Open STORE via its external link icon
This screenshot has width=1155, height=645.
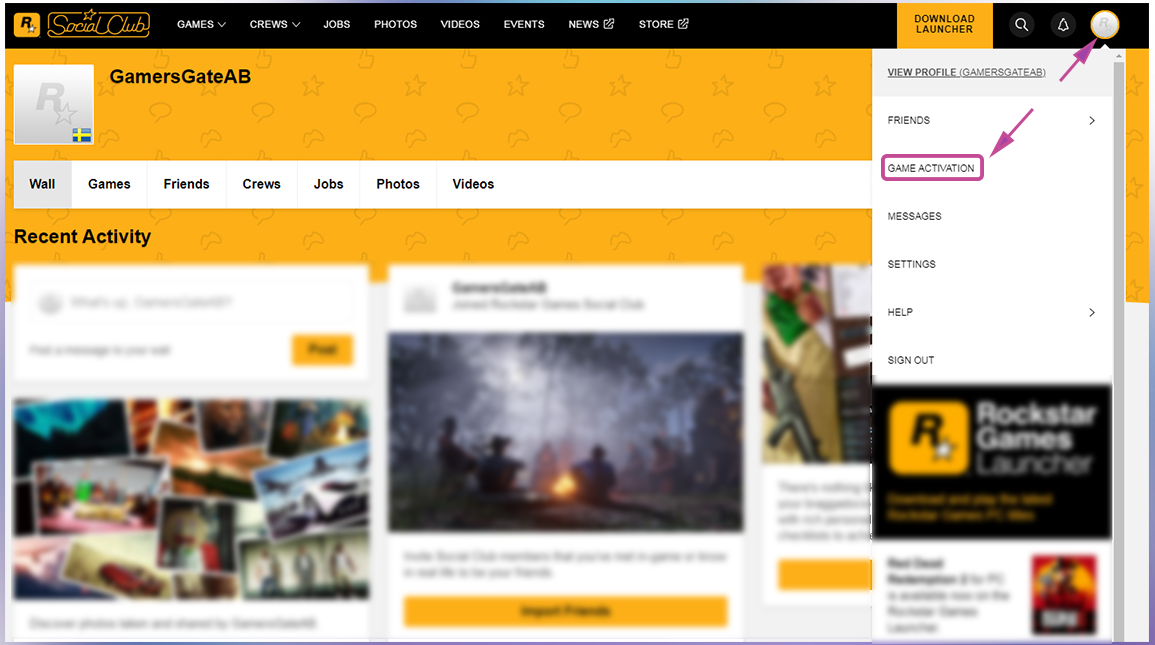pyautogui.click(x=685, y=23)
